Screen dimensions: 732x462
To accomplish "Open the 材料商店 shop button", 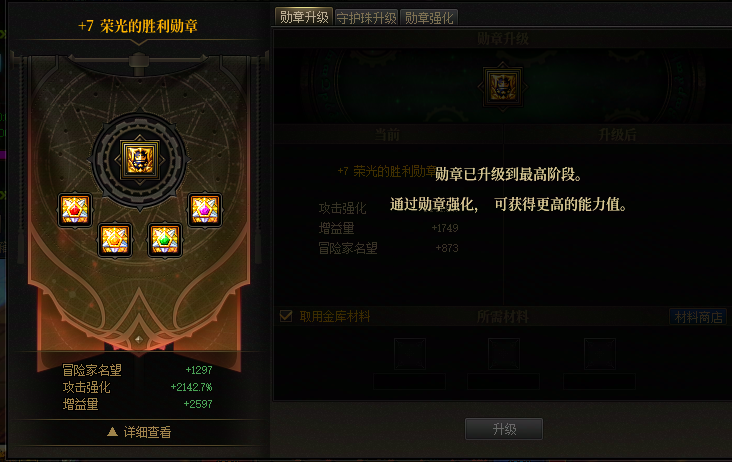I will point(698,317).
